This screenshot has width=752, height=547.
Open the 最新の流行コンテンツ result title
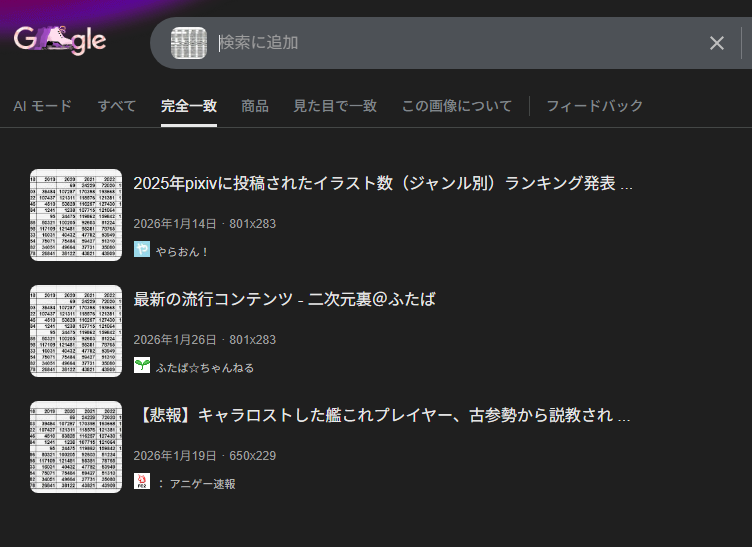coord(284,300)
